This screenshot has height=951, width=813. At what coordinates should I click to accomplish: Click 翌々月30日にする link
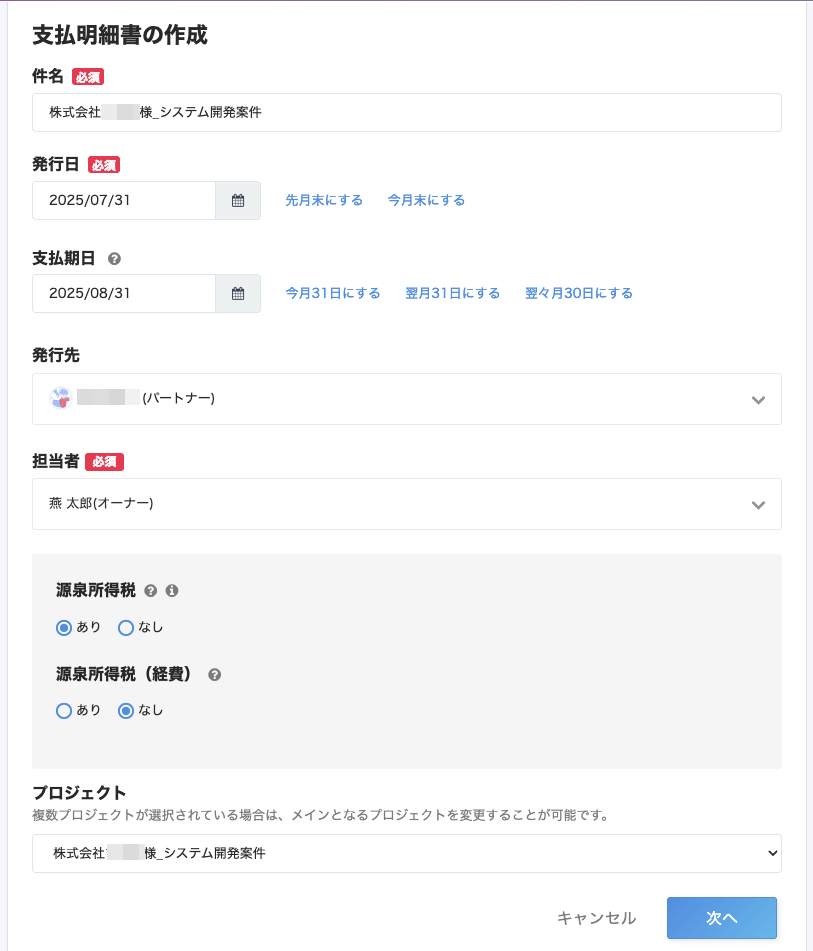pyautogui.click(x=579, y=294)
